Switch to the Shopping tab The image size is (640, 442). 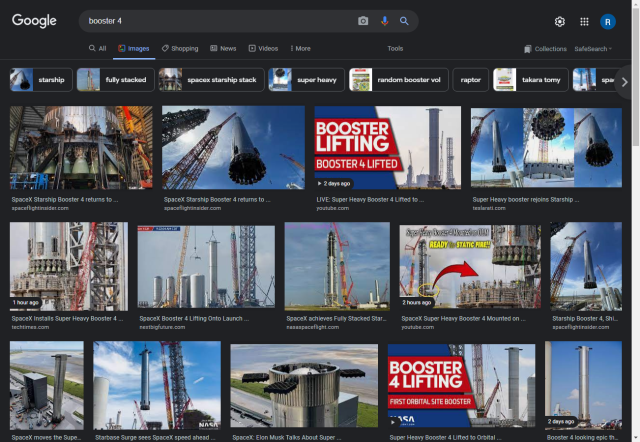point(180,48)
